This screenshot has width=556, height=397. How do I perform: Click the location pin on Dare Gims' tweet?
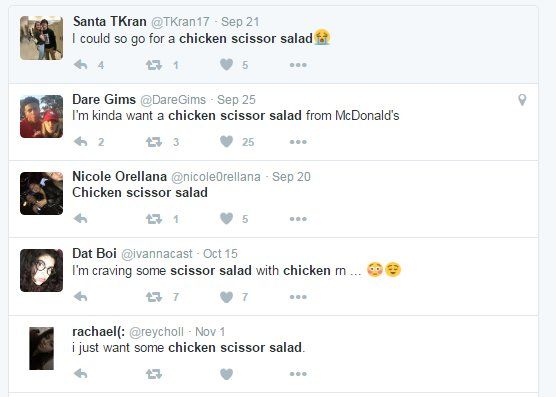[522, 100]
